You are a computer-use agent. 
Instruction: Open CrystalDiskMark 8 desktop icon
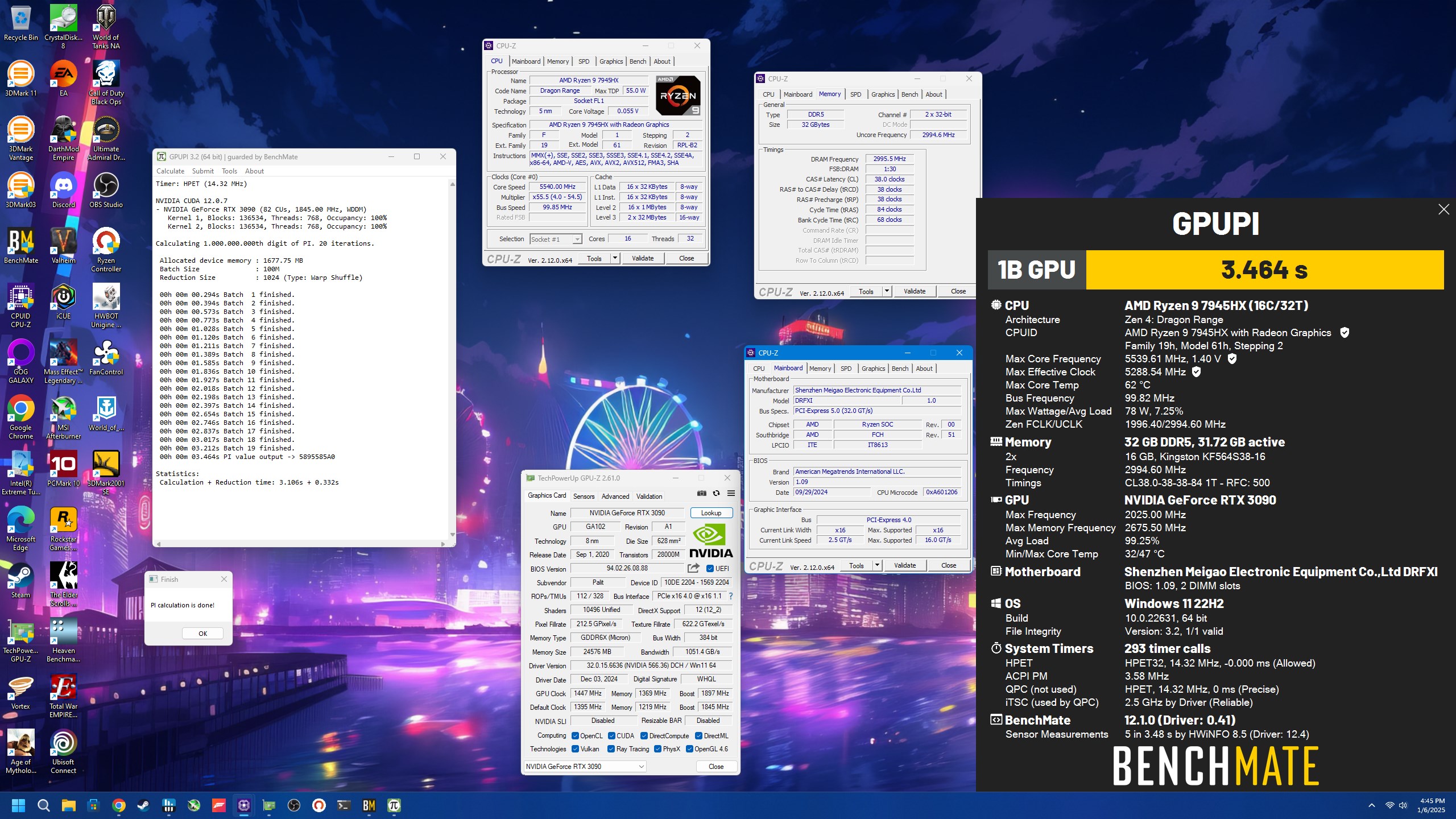point(63,27)
